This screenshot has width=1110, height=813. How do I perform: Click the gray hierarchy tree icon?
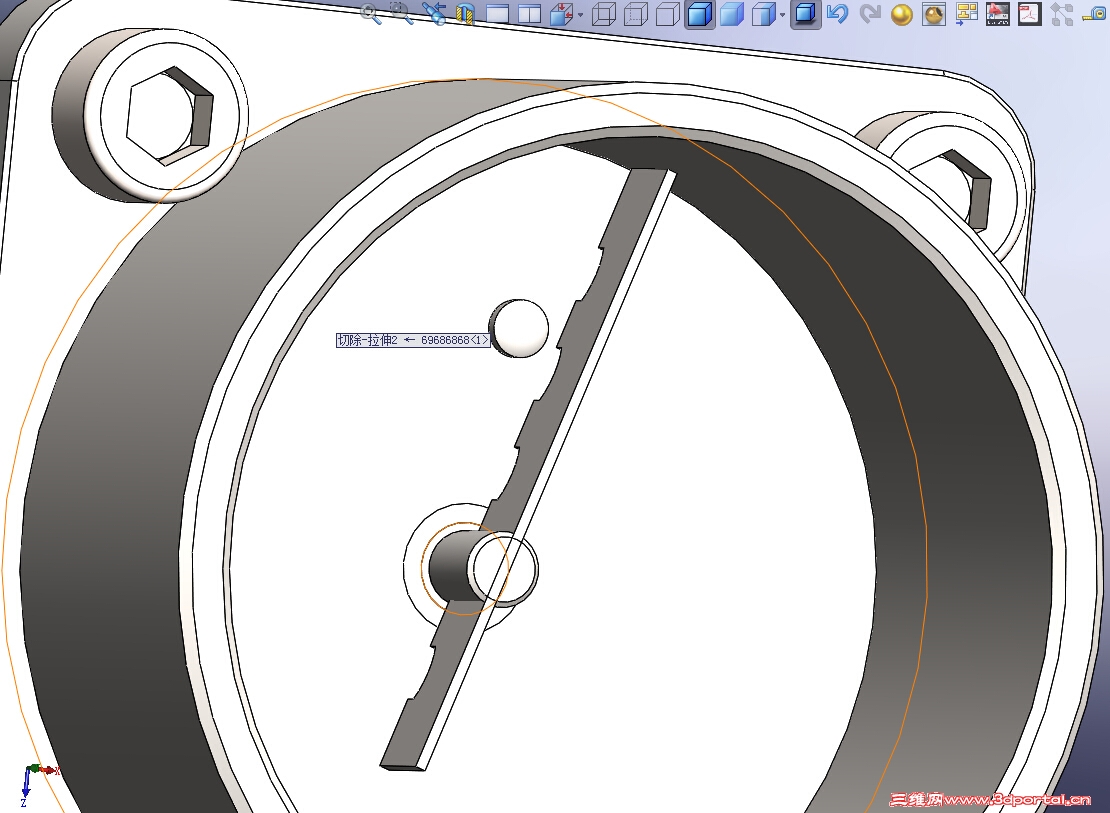(1062, 14)
